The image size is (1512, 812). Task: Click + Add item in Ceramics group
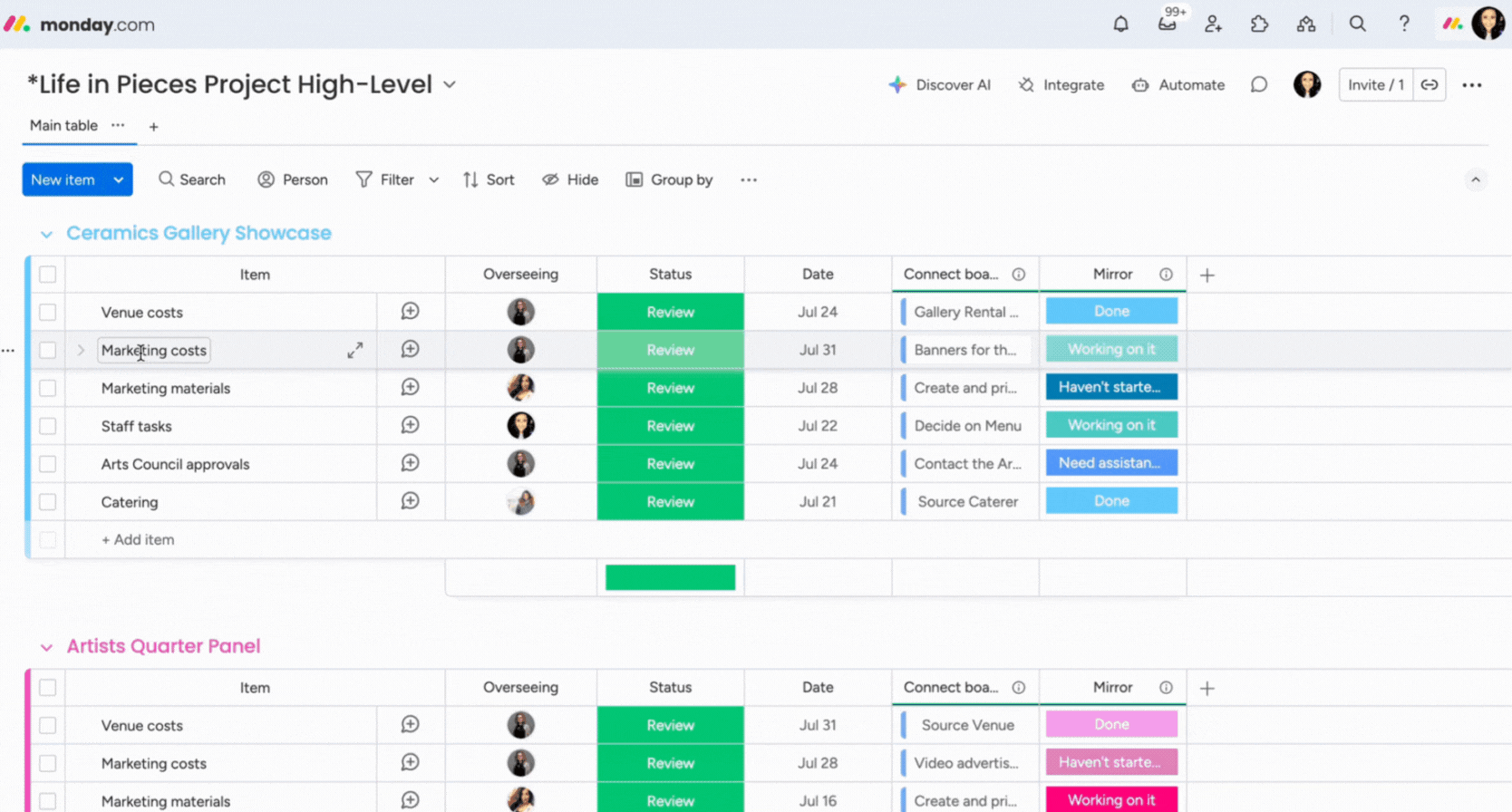point(138,540)
